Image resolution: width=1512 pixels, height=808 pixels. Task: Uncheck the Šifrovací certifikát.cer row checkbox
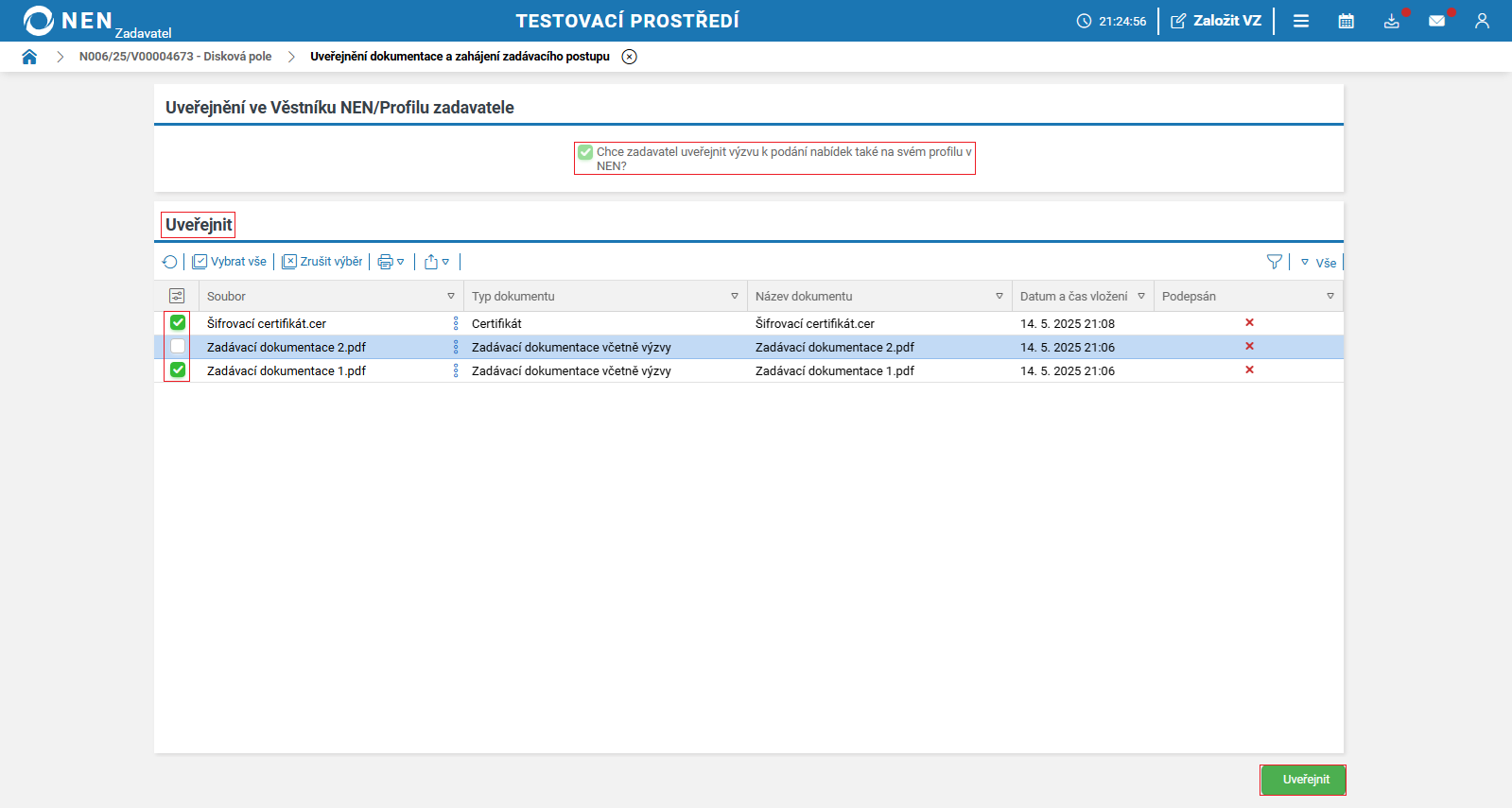click(x=178, y=322)
